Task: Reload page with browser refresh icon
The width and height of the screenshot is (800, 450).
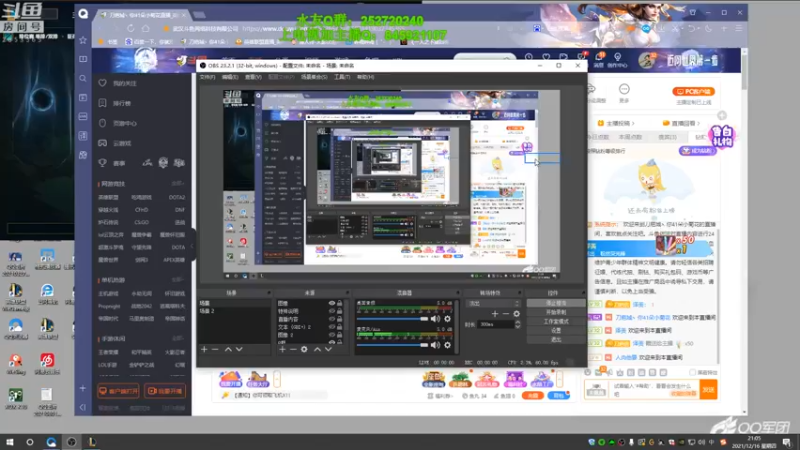Action: [131, 29]
